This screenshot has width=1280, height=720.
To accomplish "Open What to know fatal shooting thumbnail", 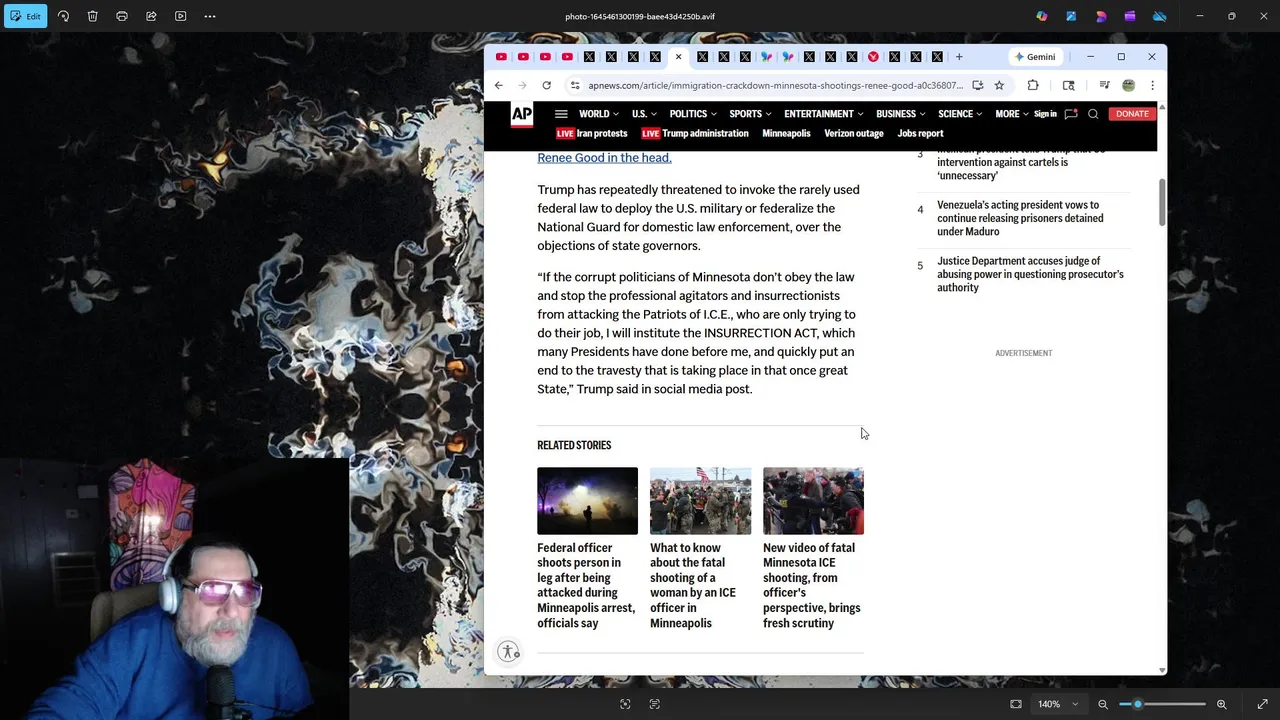I will click(700, 501).
